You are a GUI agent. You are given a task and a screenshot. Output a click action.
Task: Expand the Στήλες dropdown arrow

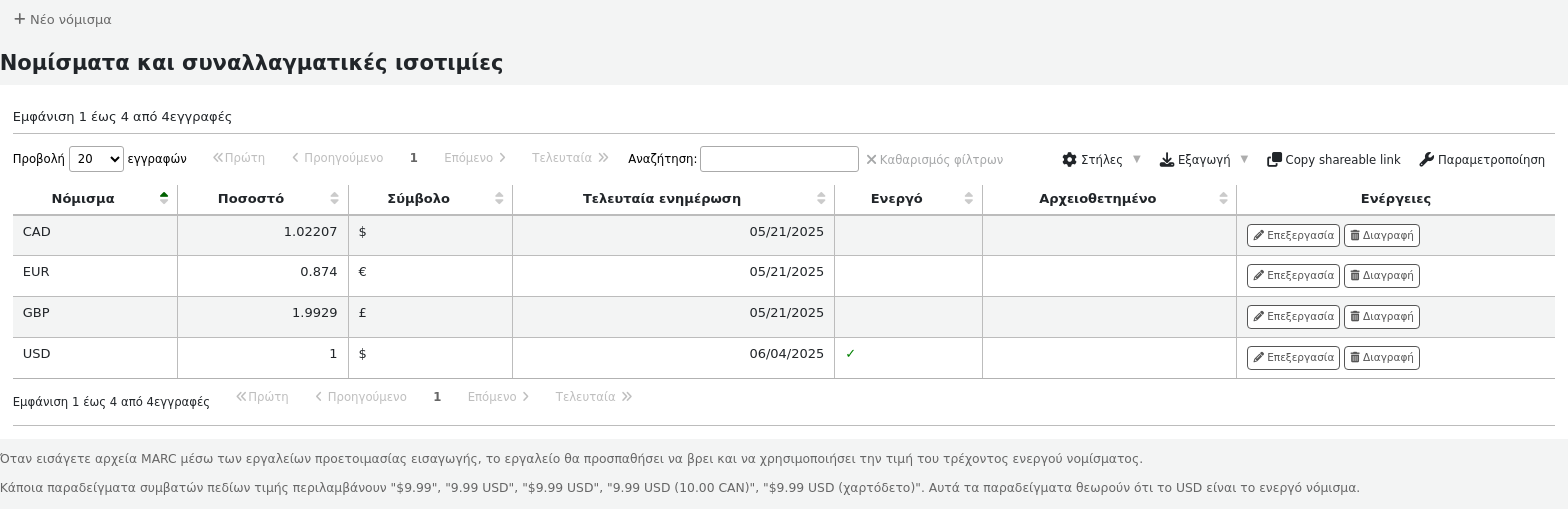[1136, 159]
